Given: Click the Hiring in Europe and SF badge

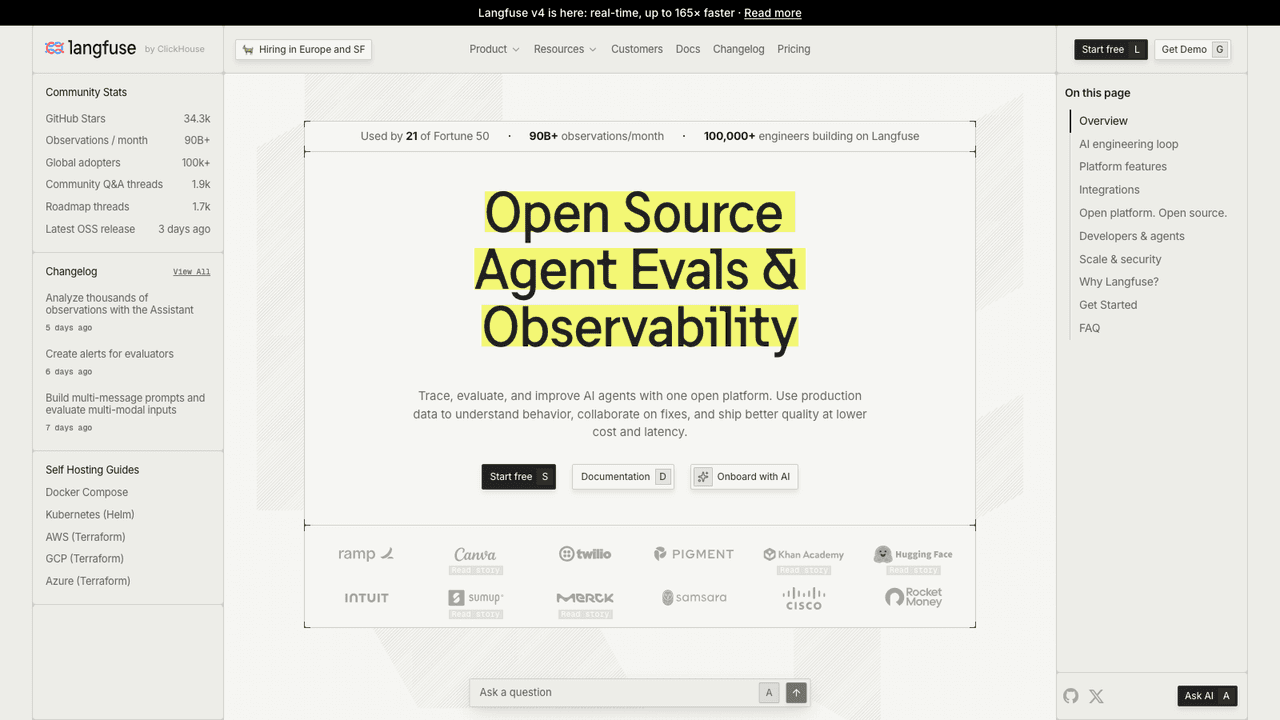Looking at the screenshot, I should 303,49.
